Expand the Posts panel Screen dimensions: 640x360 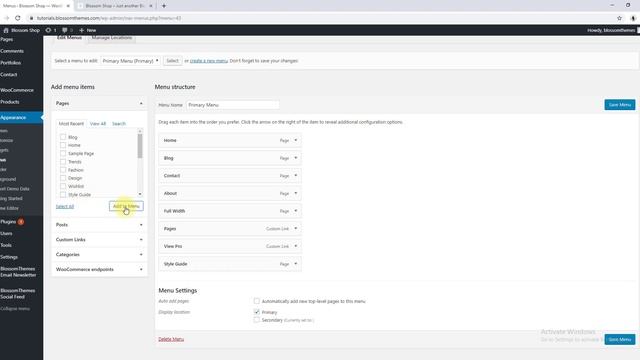pyautogui.click(x=141, y=224)
